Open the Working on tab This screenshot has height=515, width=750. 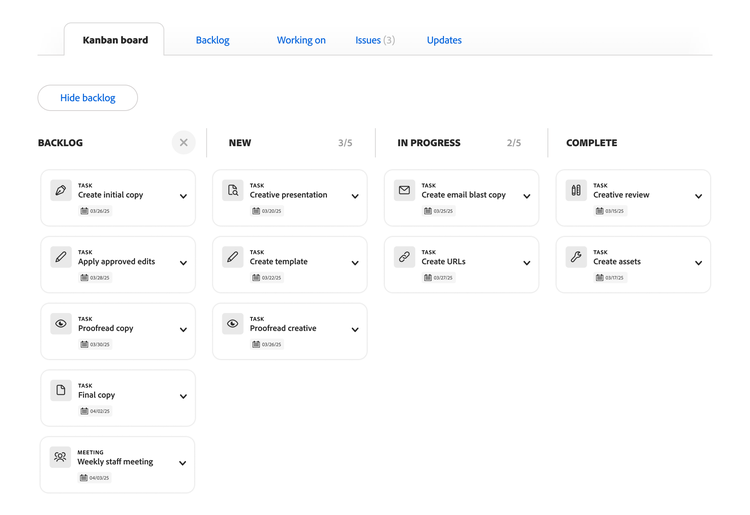point(301,40)
